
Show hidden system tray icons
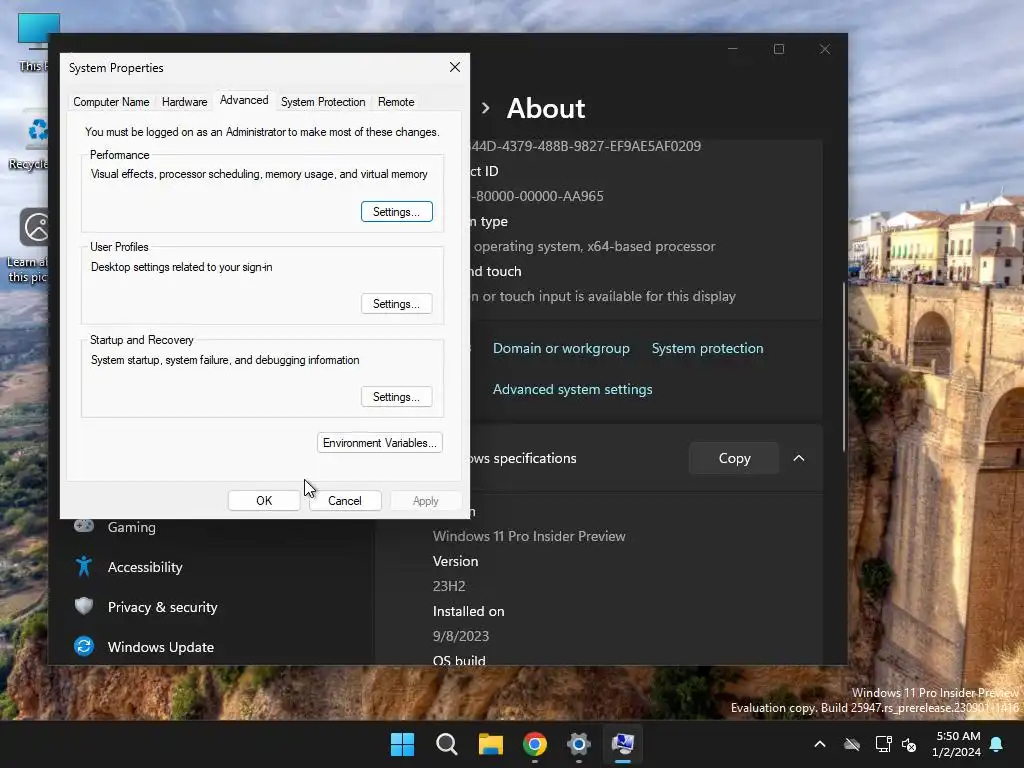pos(820,744)
